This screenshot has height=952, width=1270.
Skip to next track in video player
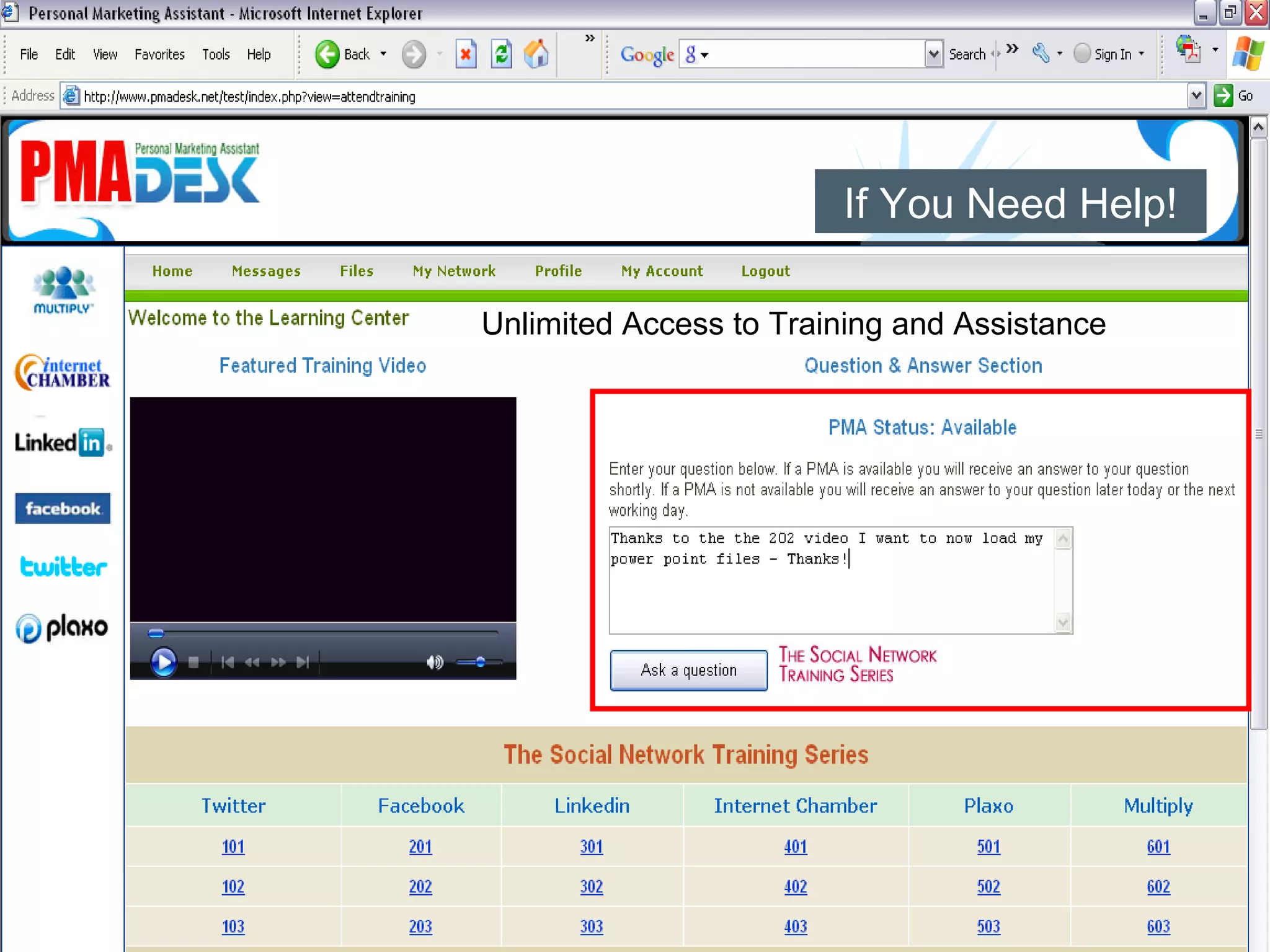pos(303,663)
